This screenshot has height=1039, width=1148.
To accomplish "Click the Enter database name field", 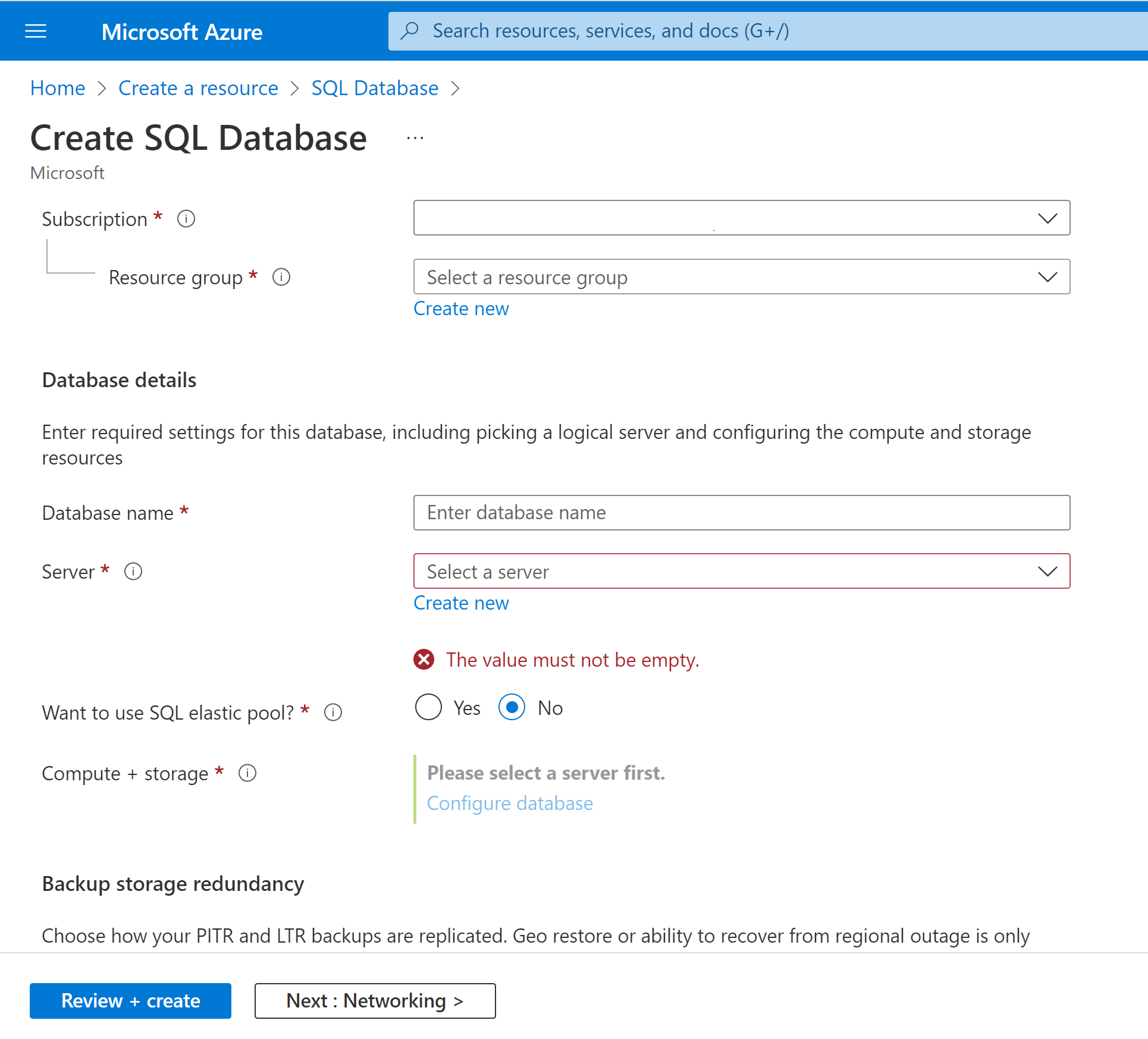I will [741, 513].
